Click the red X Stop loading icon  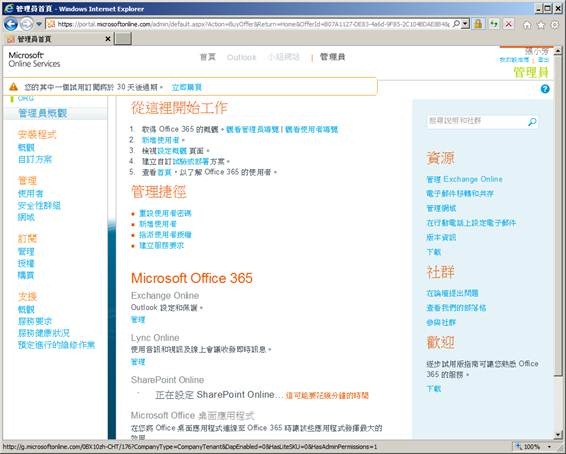pyautogui.click(x=509, y=24)
